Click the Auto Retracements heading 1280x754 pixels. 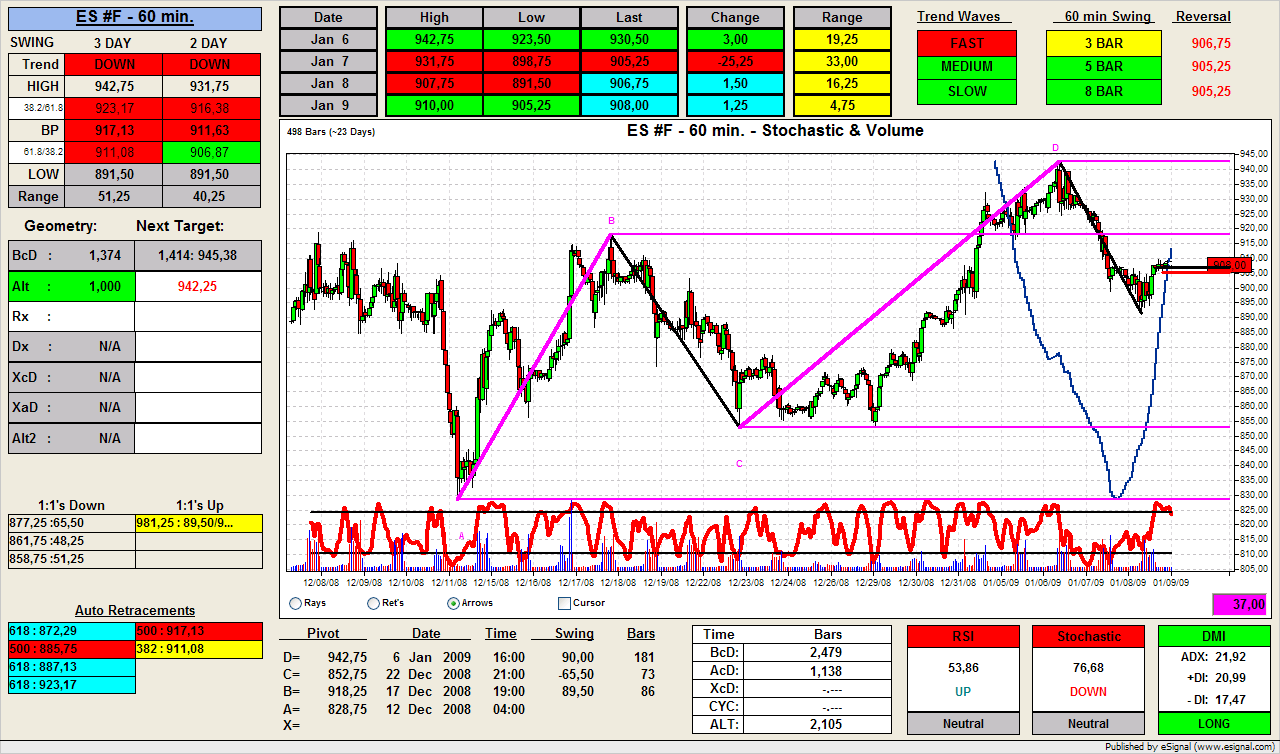[x=135, y=610]
